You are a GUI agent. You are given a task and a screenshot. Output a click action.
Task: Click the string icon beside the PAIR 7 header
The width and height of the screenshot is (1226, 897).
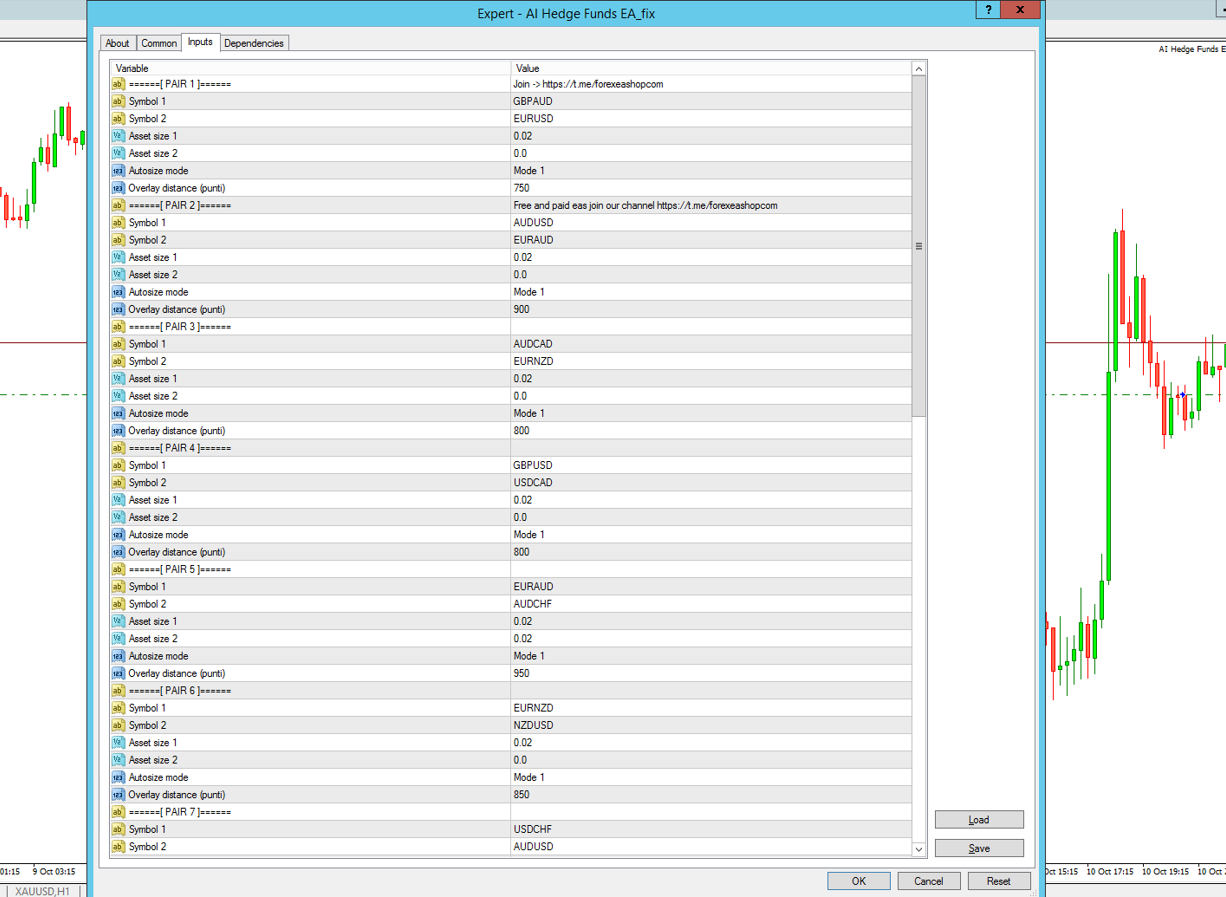pos(118,812)
